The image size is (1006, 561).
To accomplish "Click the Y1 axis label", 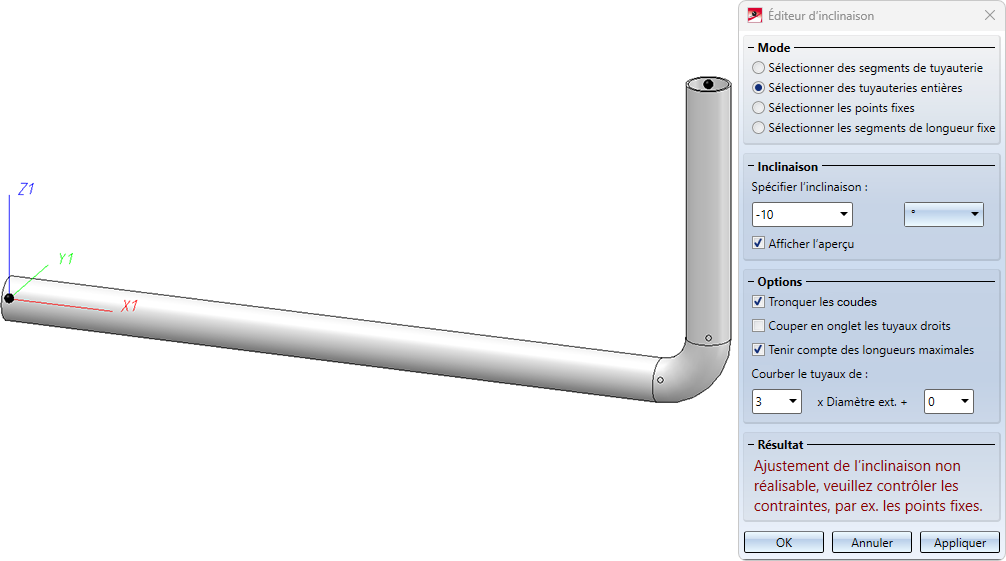I will (x=65, y=259).
